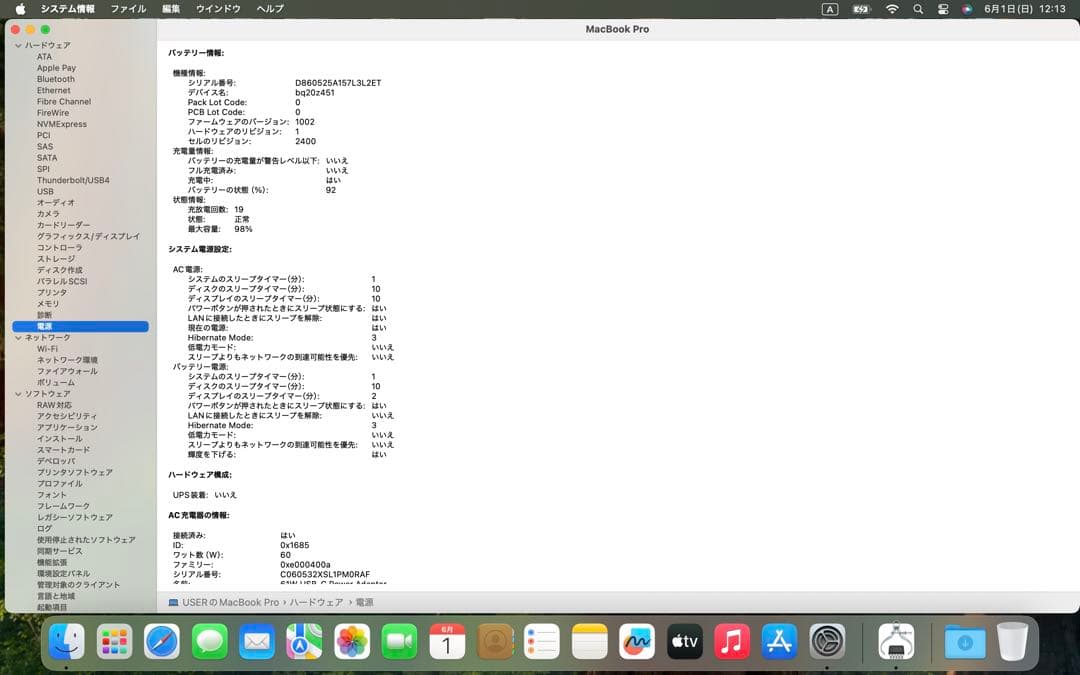
Task: Collapse the ソフトウェア section
Action: point(17,394)
